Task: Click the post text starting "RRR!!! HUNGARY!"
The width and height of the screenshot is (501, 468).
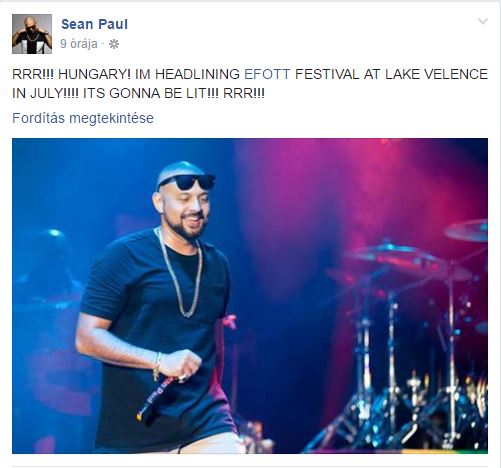Action: (x=250, y=83)
